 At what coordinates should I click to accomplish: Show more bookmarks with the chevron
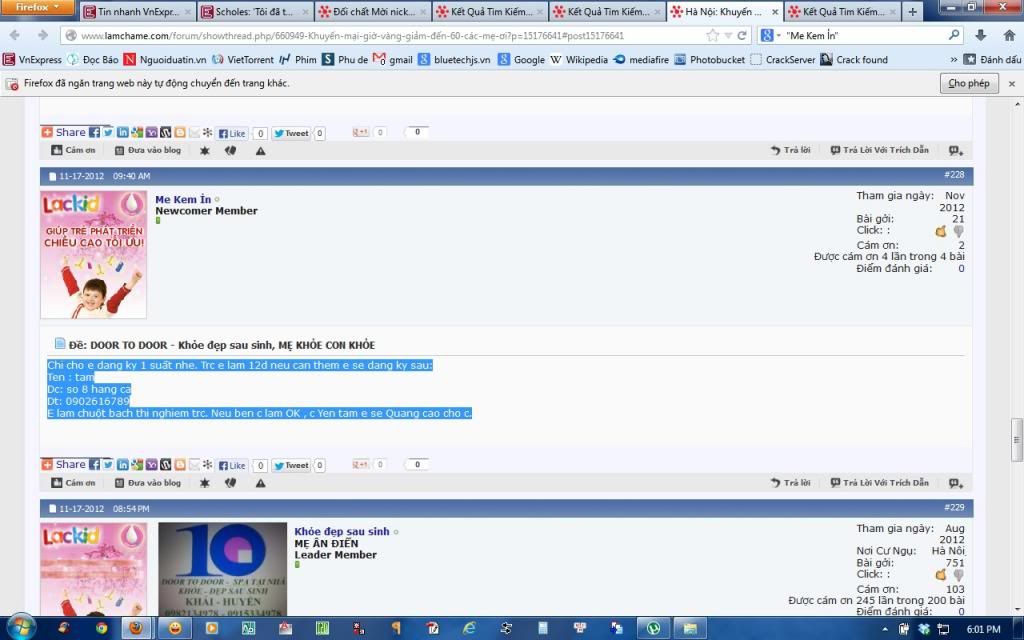point(953,59)
